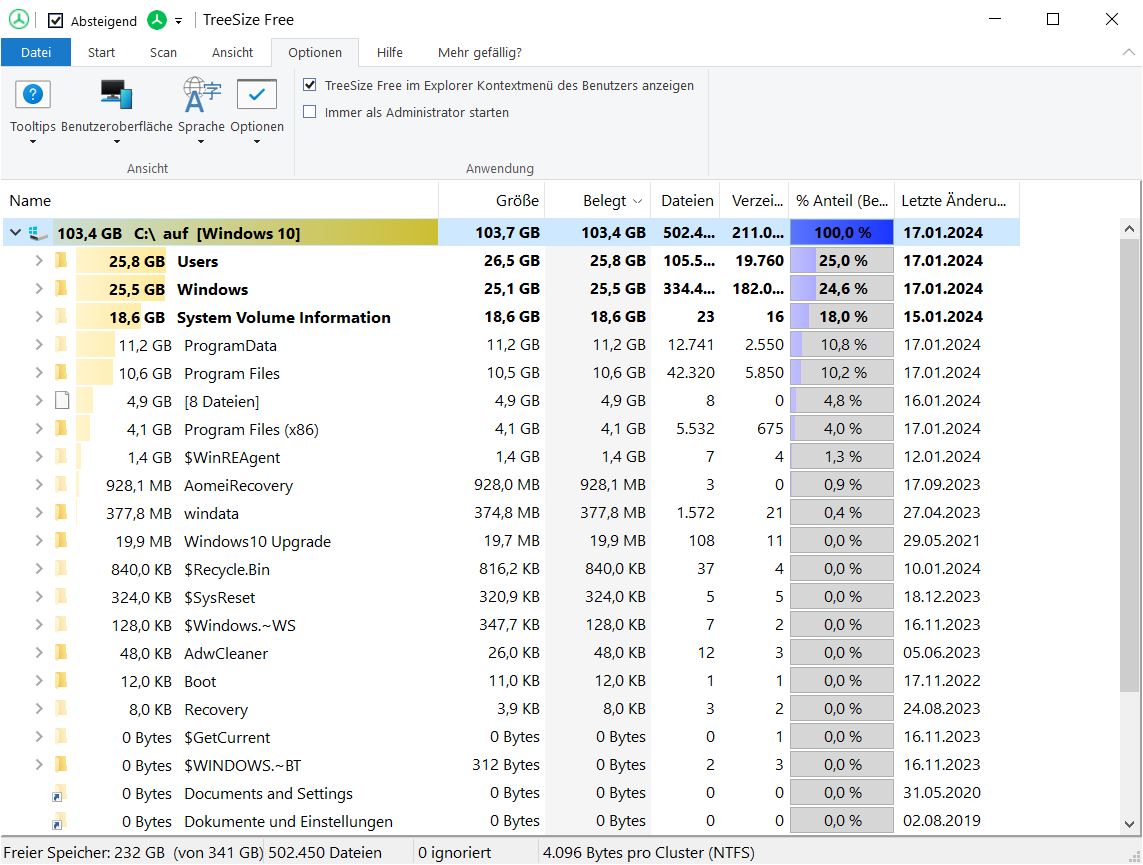This screenshot has width=1143, height=865.
Task: Open the Sprache language icon
Action: click(201, 95)
